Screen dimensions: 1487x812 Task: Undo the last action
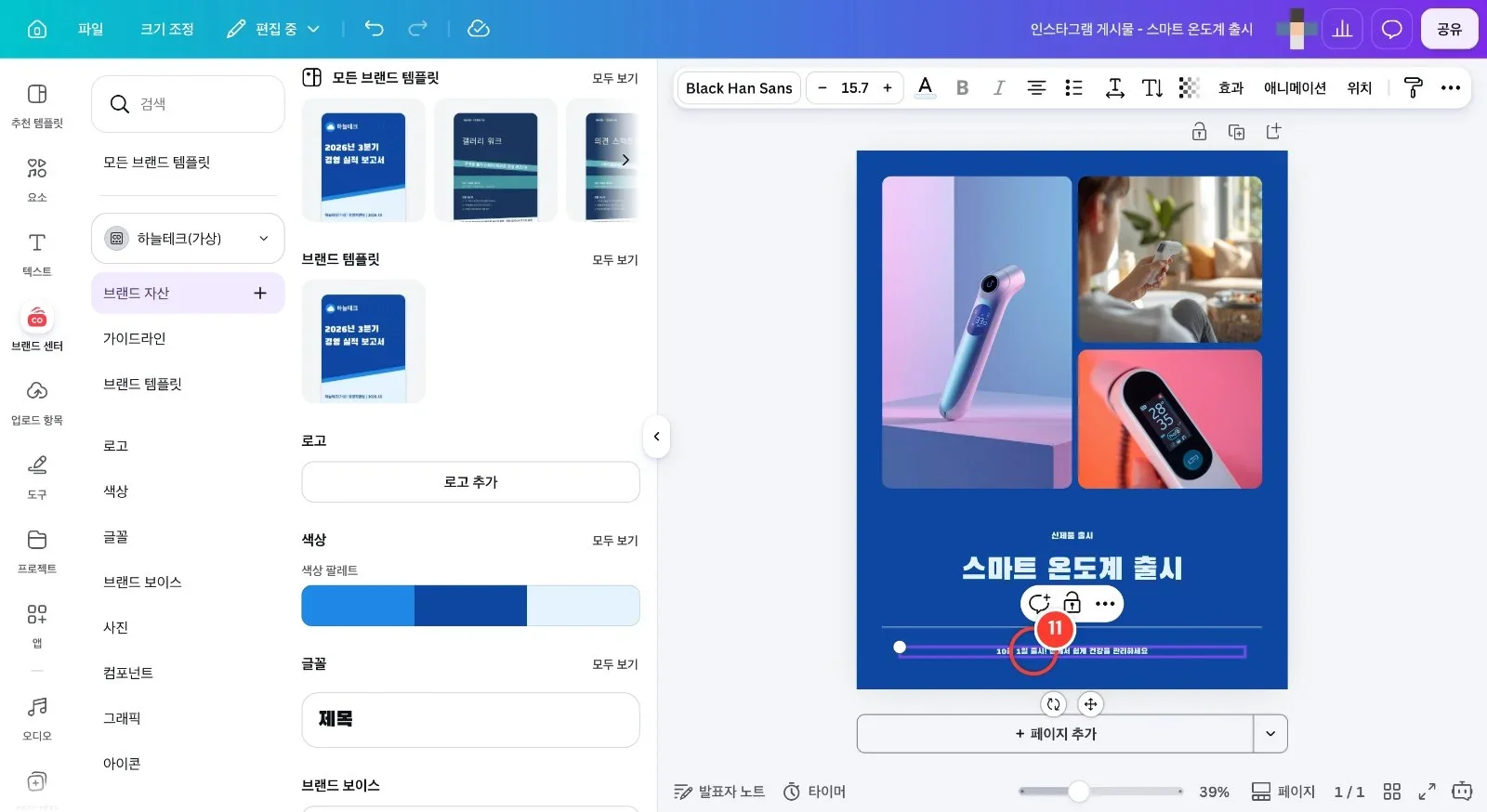tap(374, 29)
